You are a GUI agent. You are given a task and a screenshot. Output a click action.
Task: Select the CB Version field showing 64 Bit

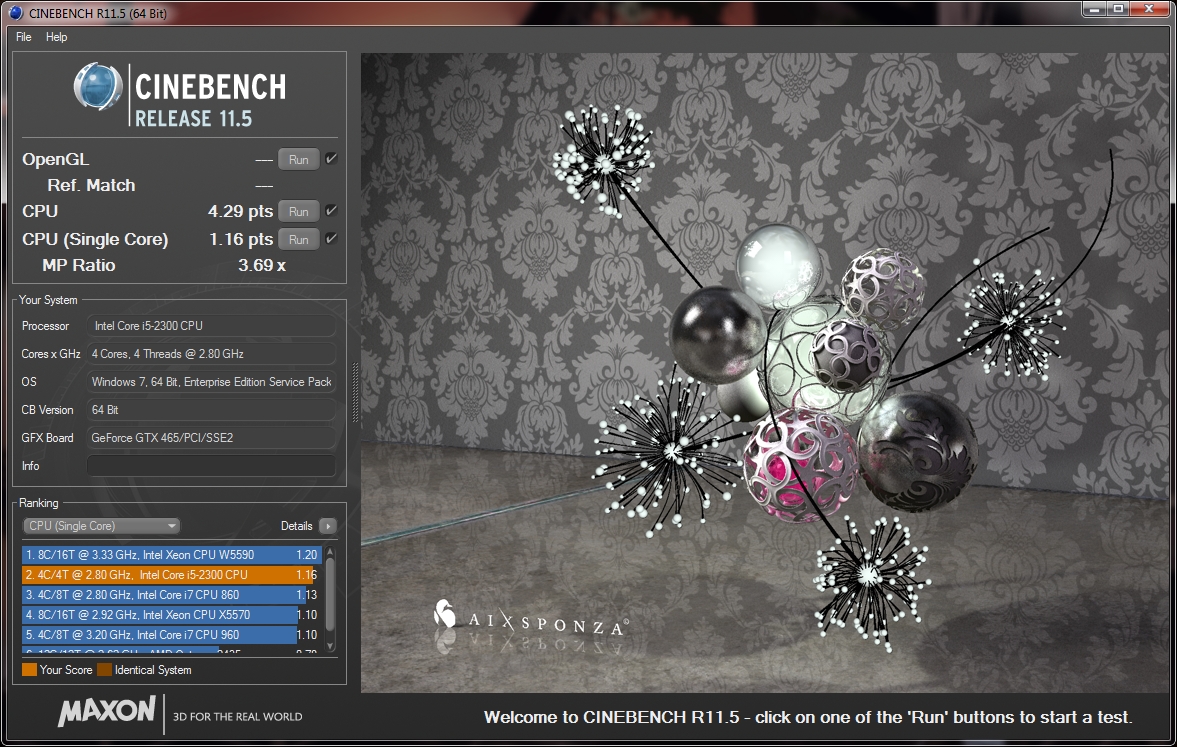pyautogui.click(x=211, y=410)
